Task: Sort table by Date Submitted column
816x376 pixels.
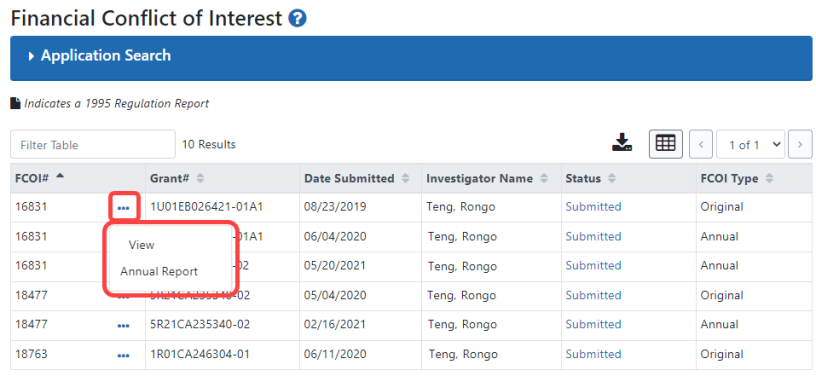Action: pos(357,178)
